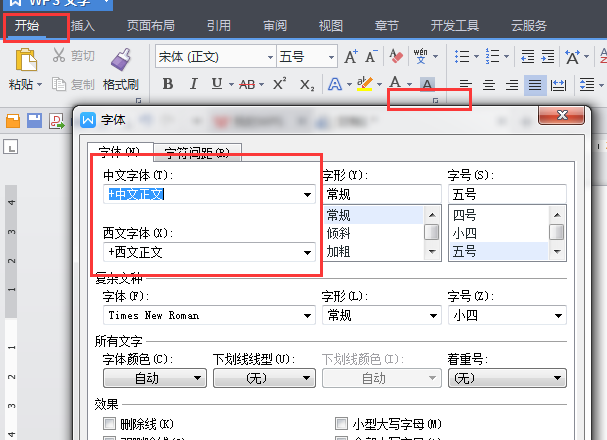Switch to 插入 ribbon tab
607x440 pixels.
tap(83, 26)
